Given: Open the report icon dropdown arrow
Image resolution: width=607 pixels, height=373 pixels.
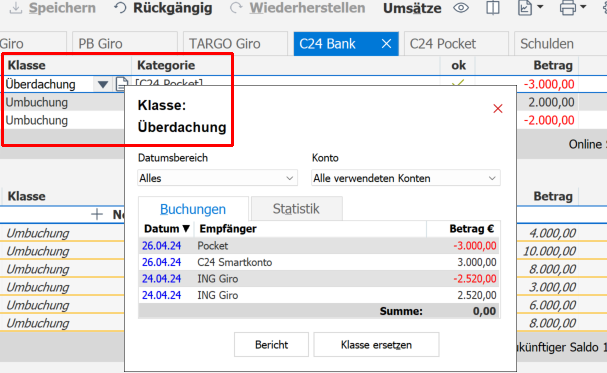Looking at the screenshot, I should tap(540, 7).
